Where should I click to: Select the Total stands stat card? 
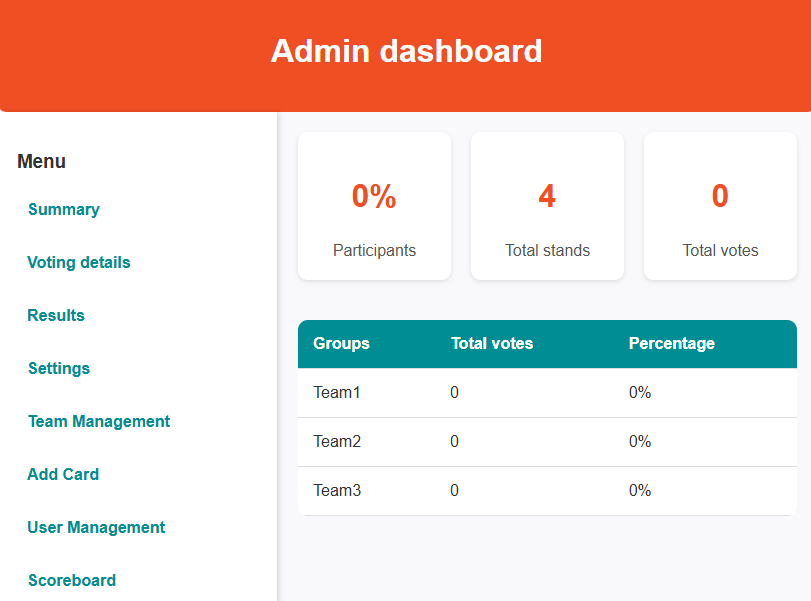tap(547, 207)
